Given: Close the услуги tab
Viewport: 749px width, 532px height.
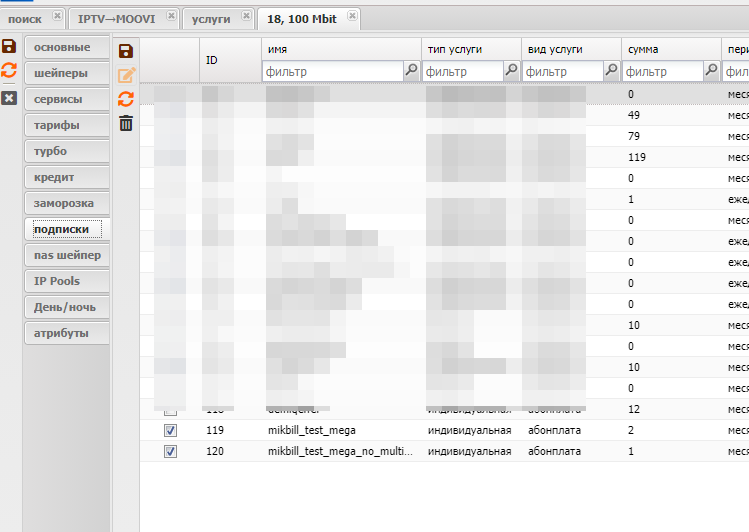Looking at the screenshot, I should pyautogui.click(x=244, y=17).
